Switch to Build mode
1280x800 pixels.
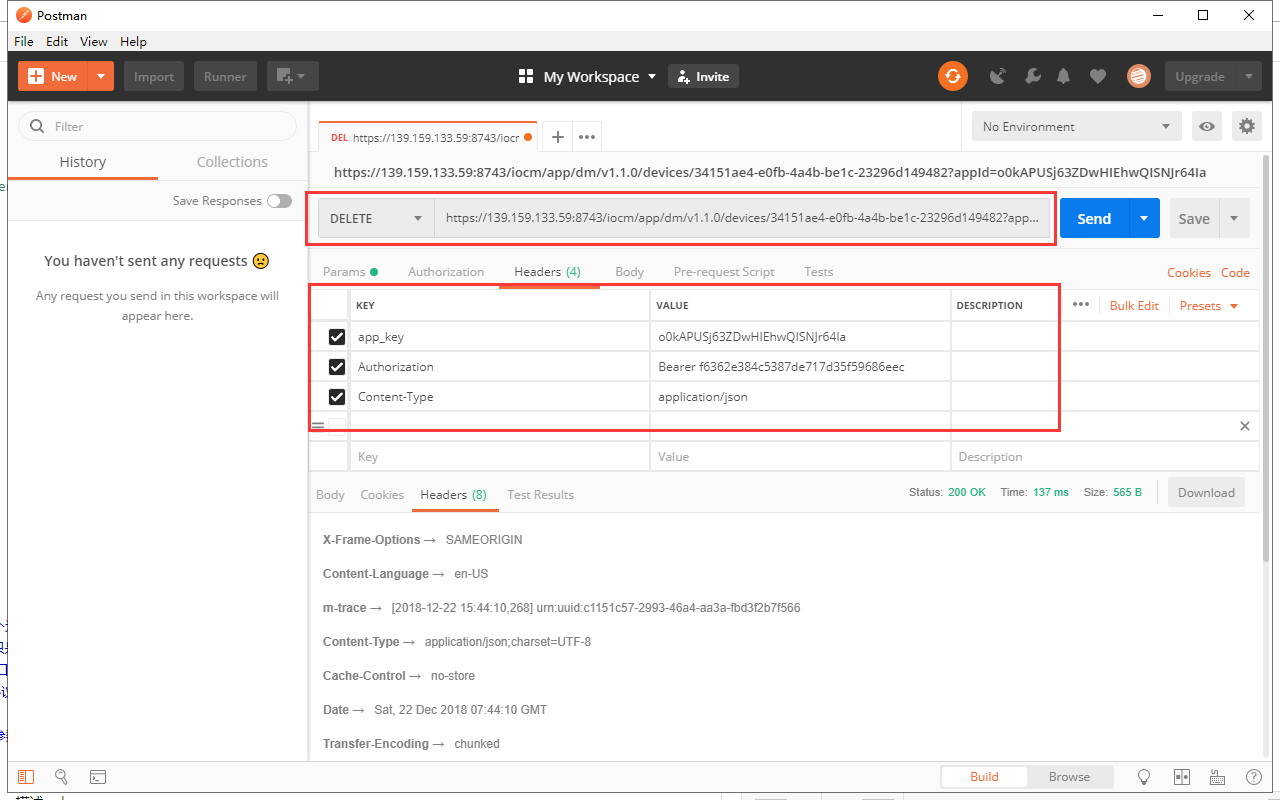(984, 777)
